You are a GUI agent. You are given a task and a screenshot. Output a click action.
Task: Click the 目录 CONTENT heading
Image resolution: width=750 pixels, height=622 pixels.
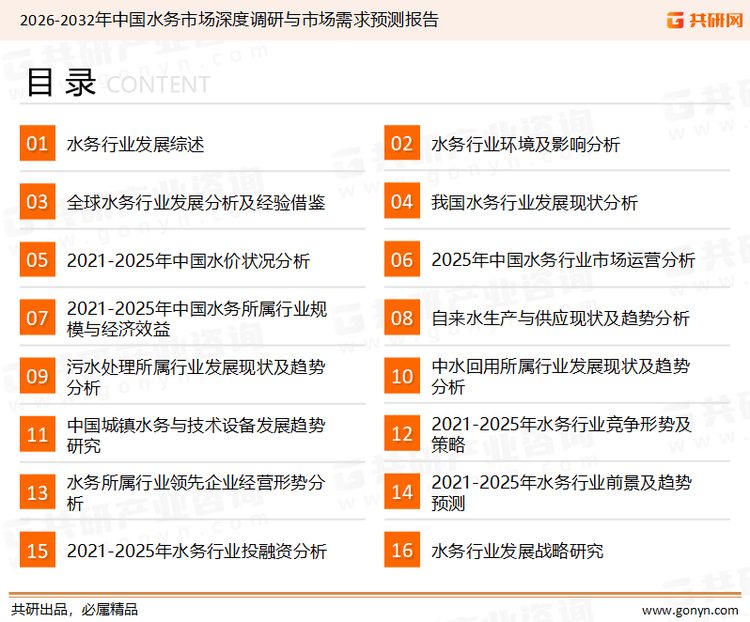[x=117, y=83]
